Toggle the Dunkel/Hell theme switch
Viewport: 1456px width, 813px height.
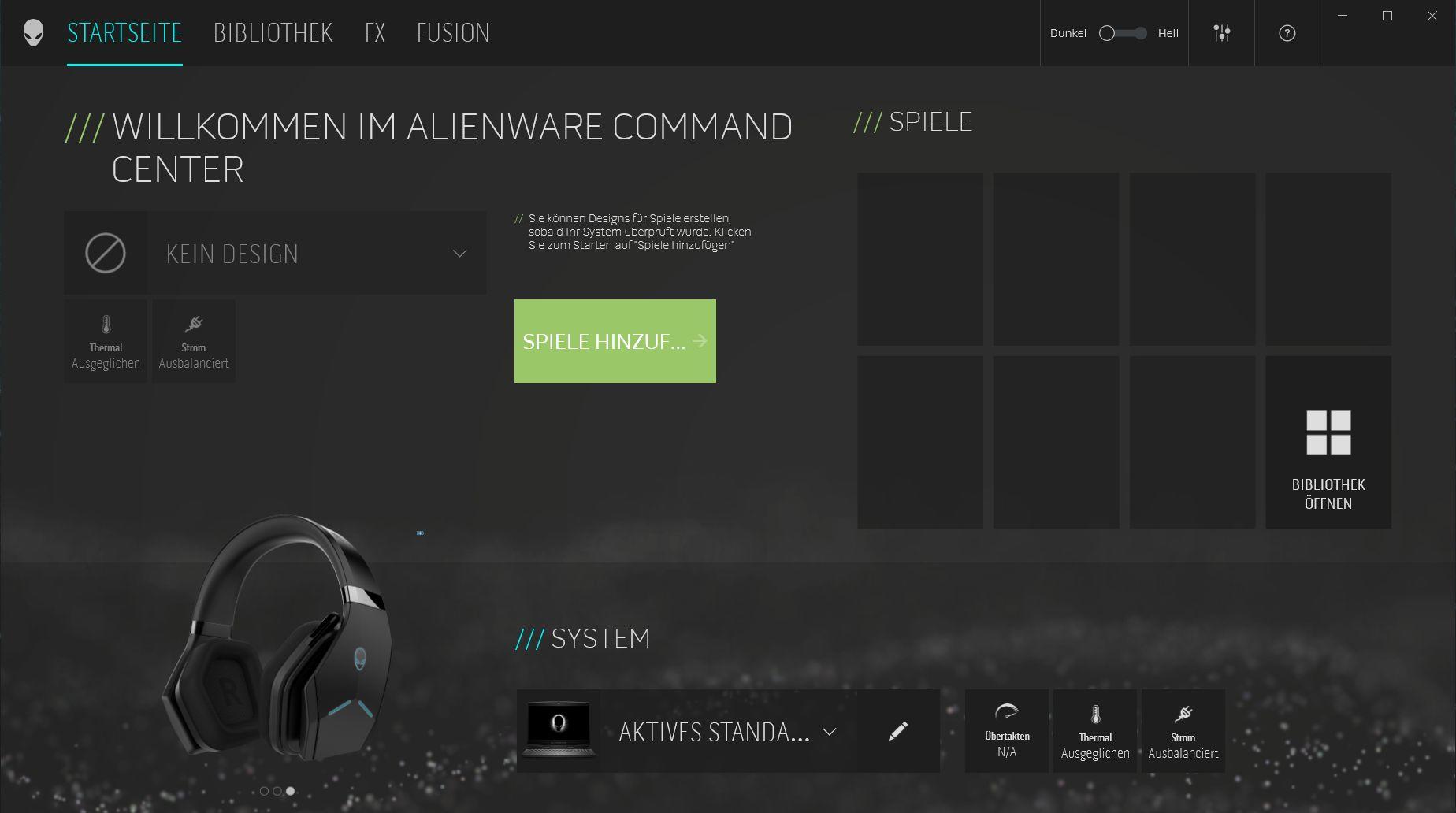[1122, 33]
